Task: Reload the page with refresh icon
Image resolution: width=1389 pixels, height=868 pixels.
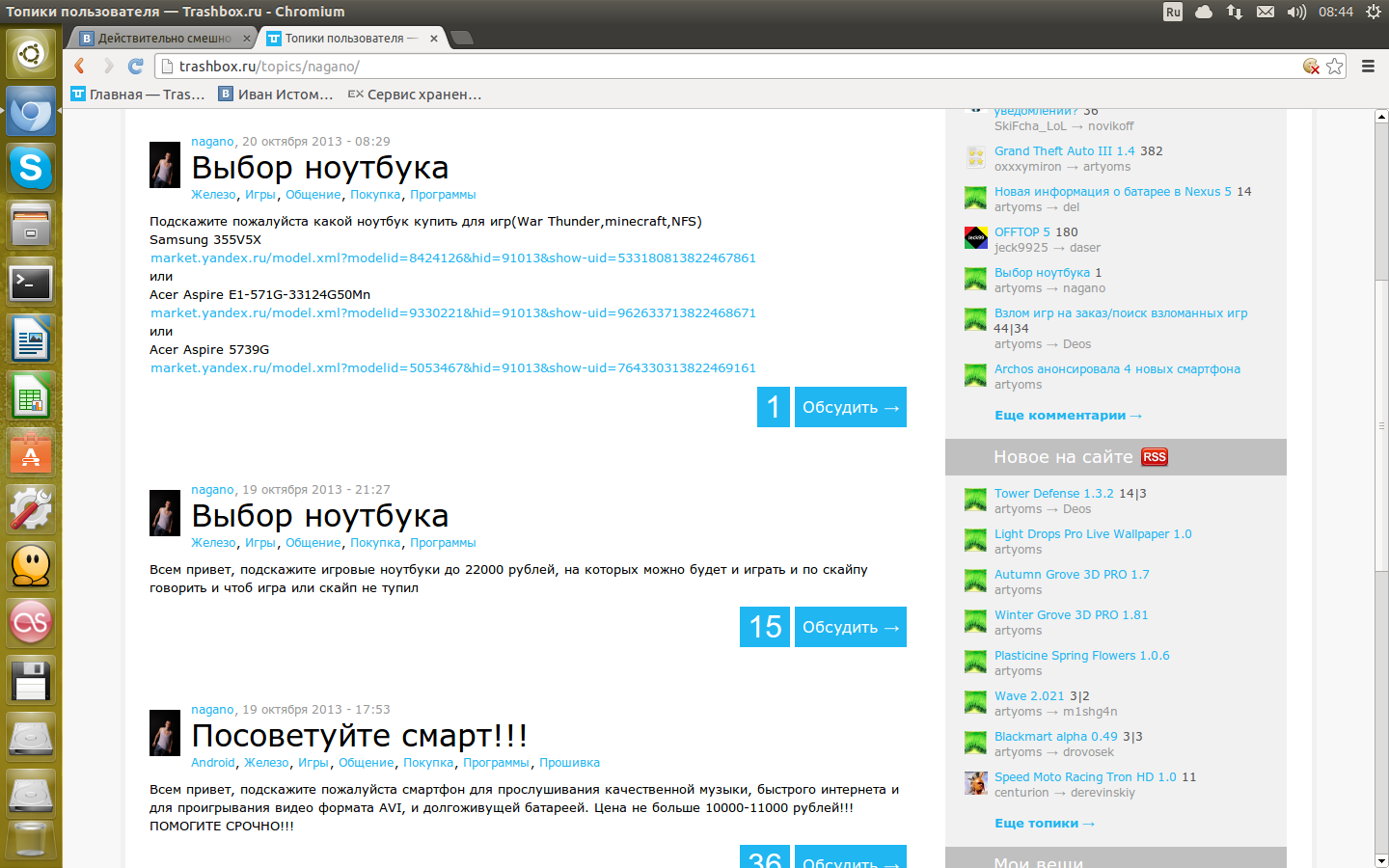Action: 136,66
